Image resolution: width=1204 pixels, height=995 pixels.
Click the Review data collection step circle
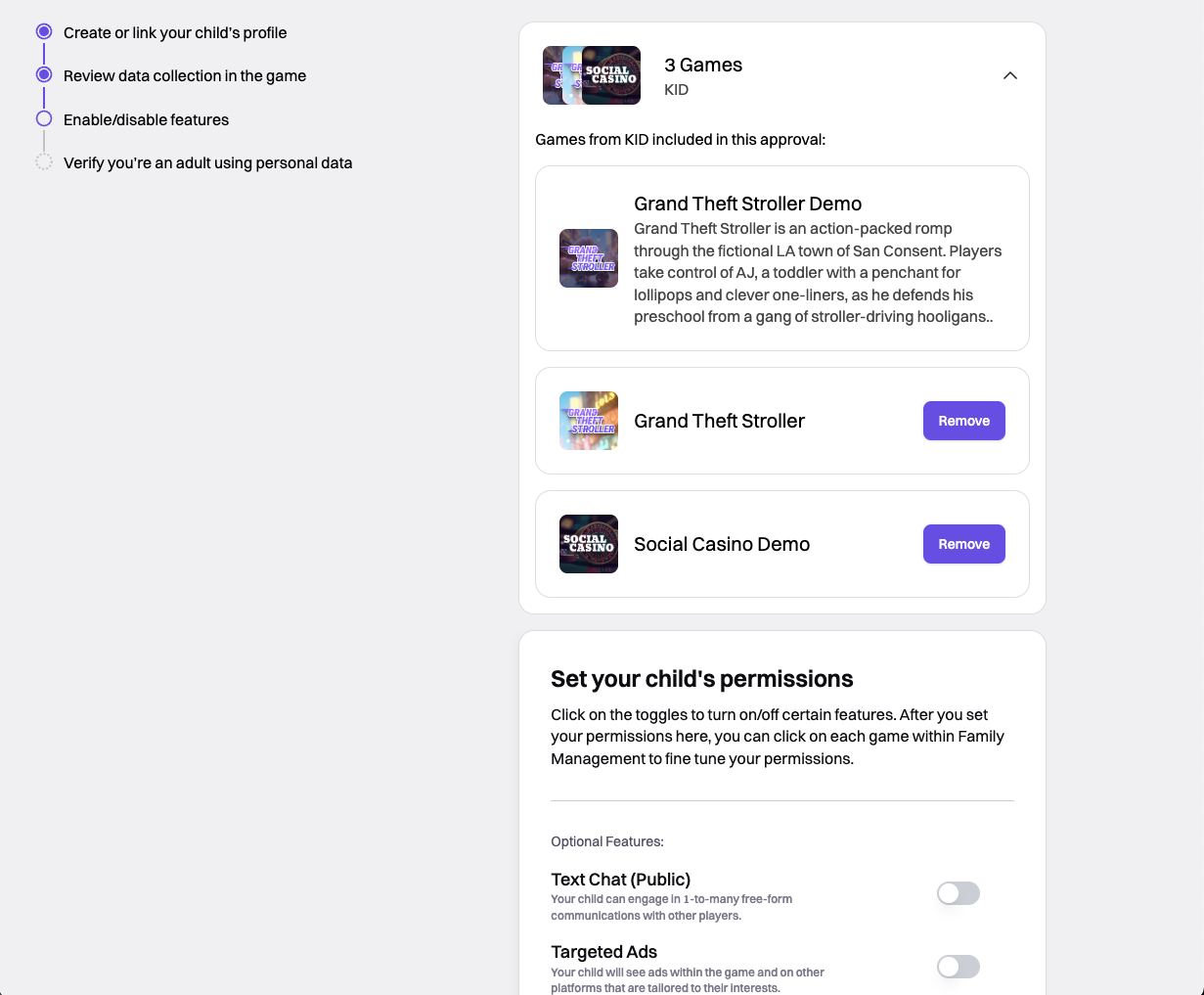pos(44,75)
